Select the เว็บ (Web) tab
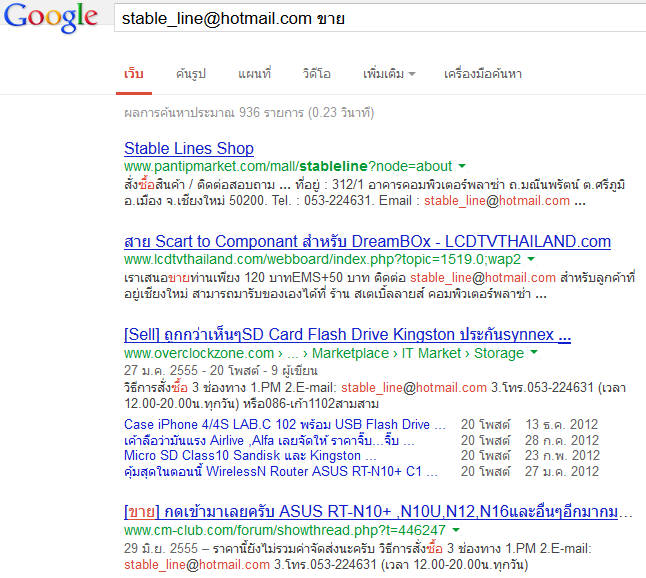 pos(134,74)
